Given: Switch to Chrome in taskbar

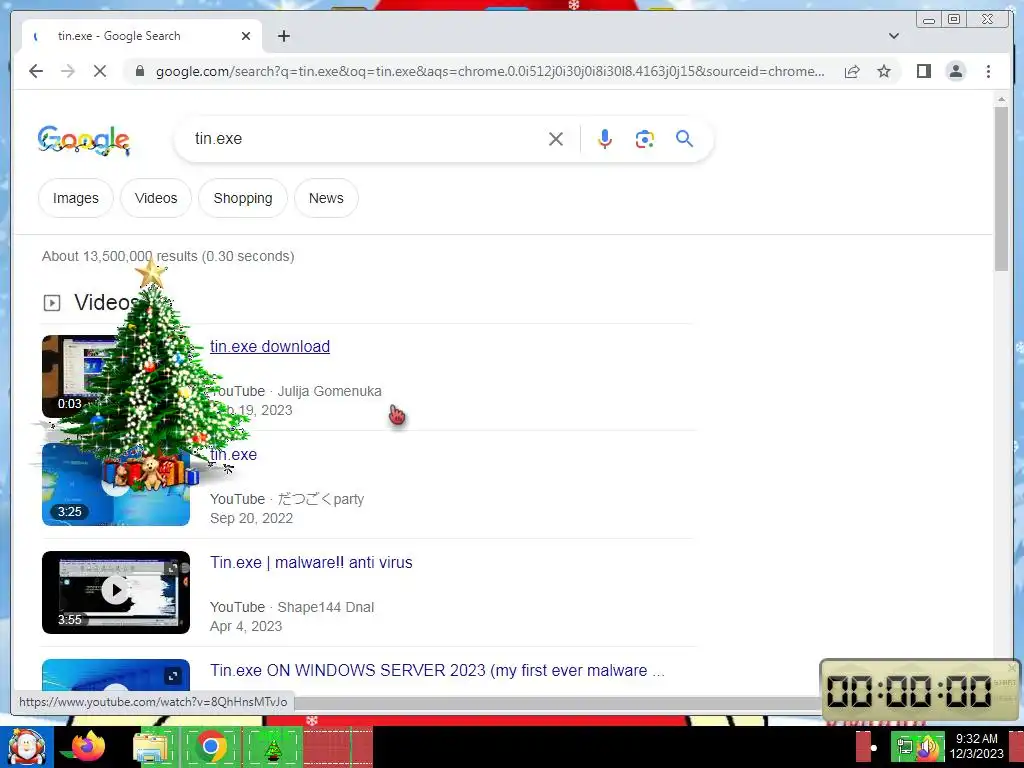Looking at the screenshot, I should [x=211, y=747].
